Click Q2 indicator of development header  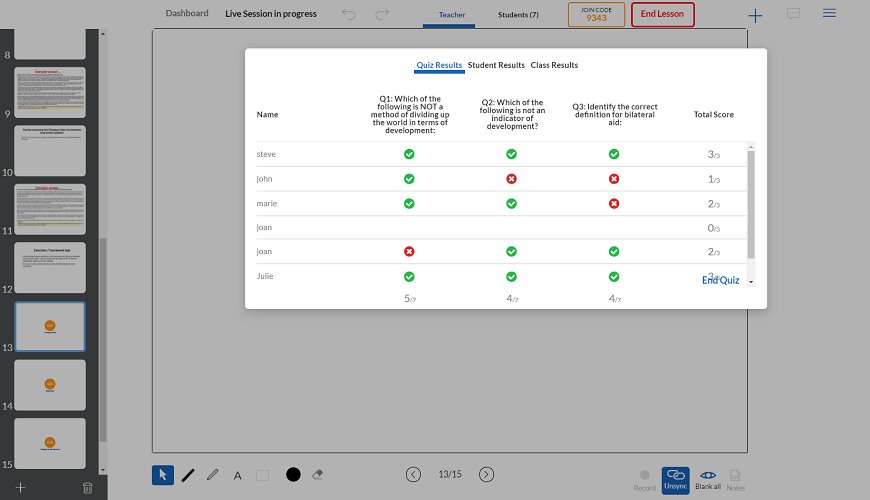tap(512, 114)
